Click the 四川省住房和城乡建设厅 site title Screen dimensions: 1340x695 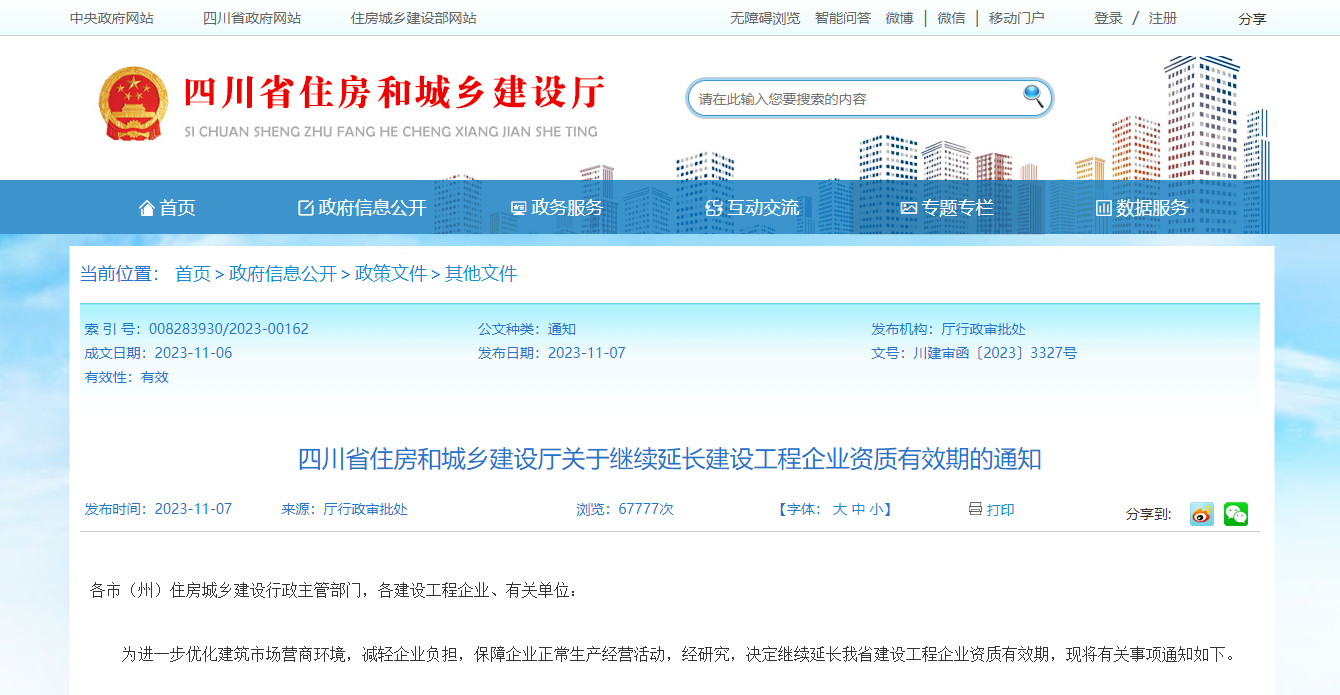coord(394,94)
